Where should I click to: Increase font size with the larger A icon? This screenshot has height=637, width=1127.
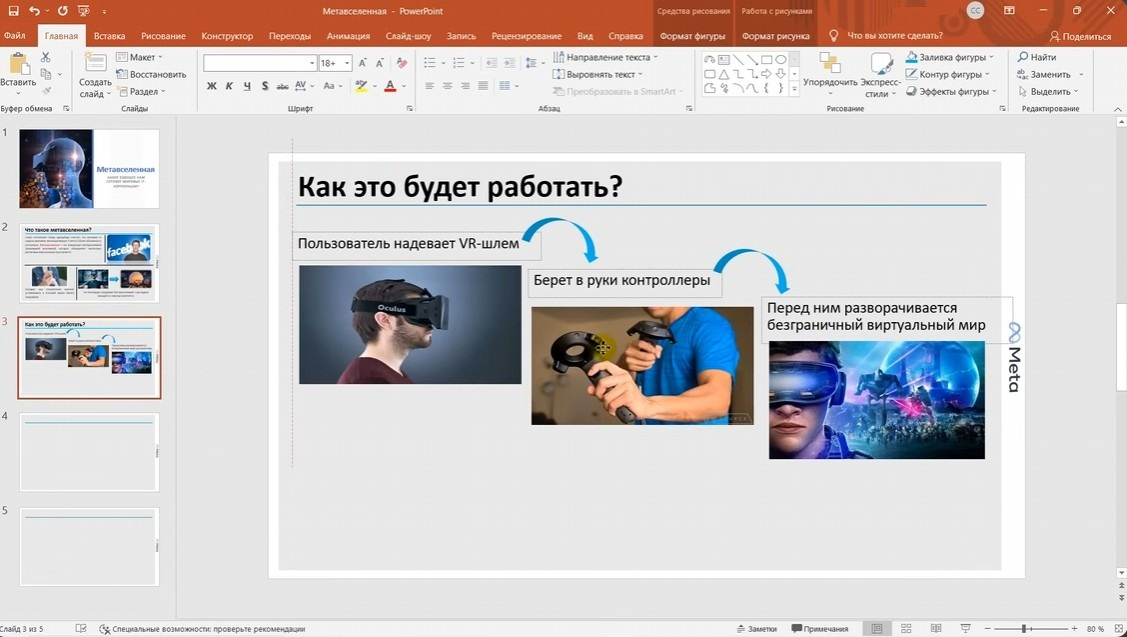click(x=363, y=63)
